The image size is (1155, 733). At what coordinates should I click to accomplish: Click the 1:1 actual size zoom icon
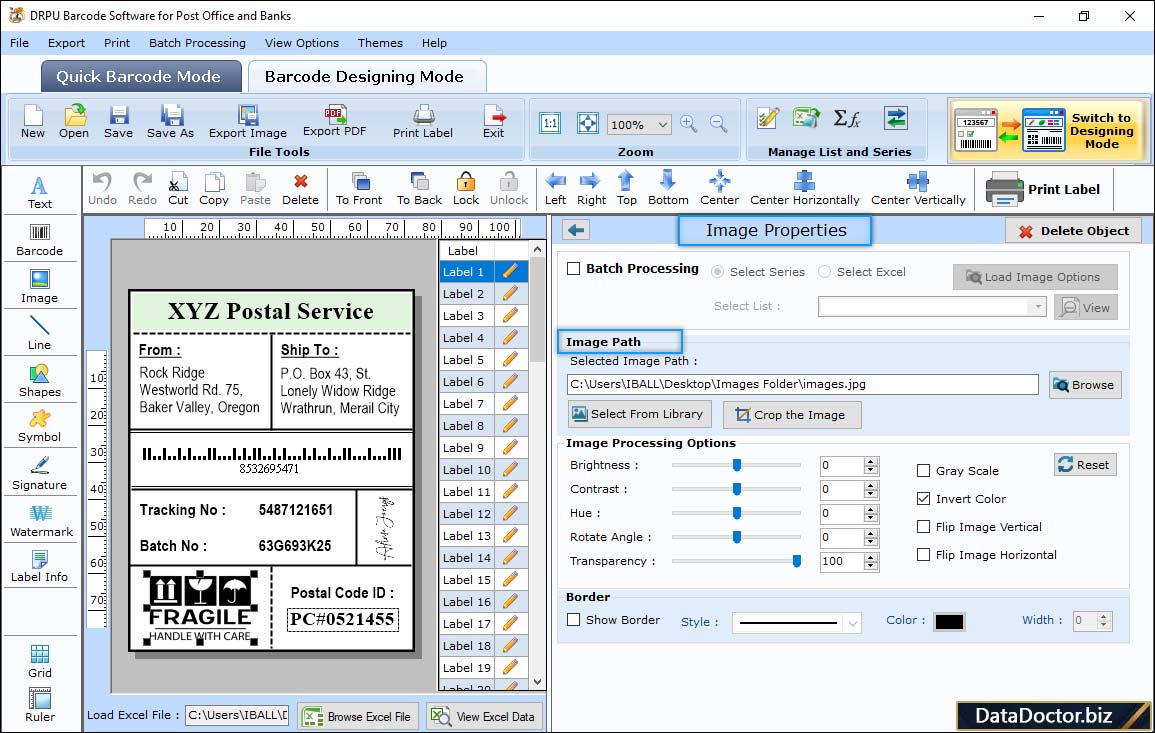(x=550, y=123)
